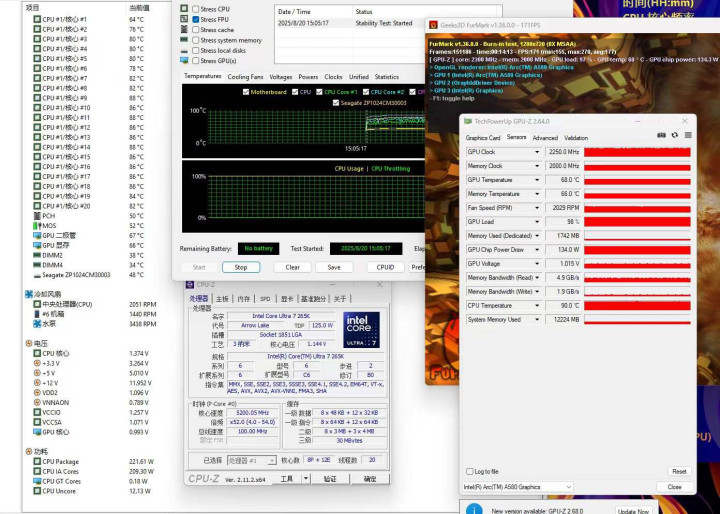
Task: Click the fan icon next to 冷却风扇
Action: (x=29, y=294)
